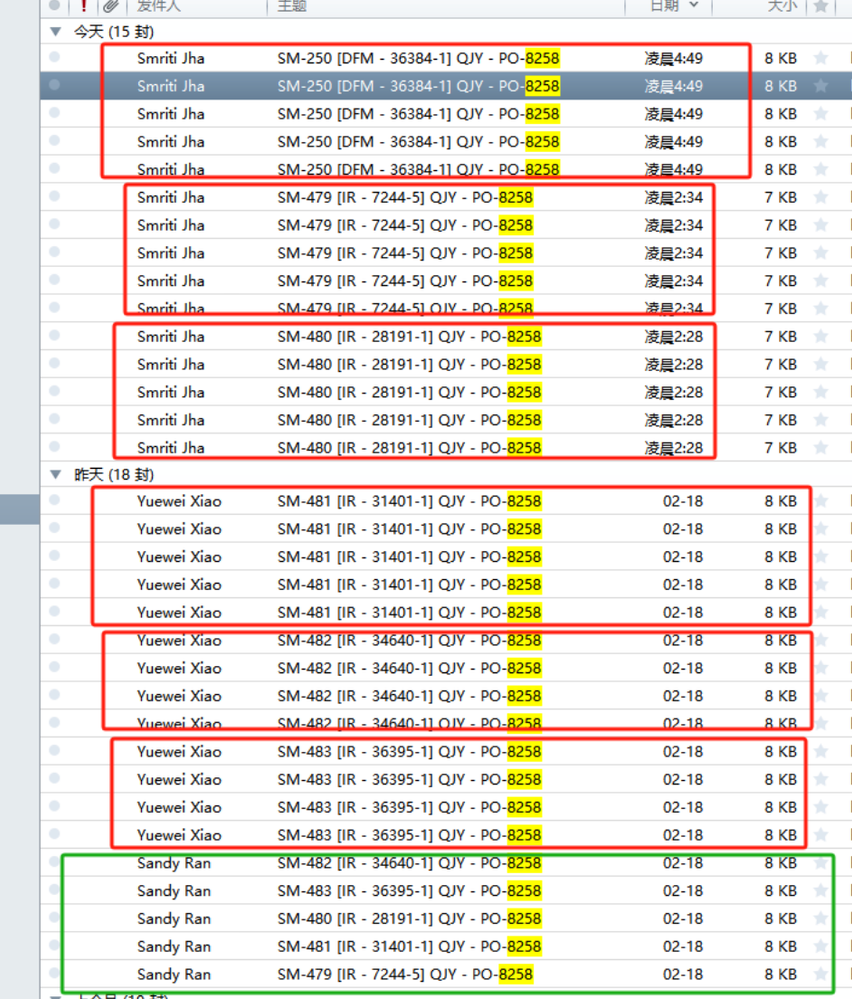The height and width of the screenshot is (999, 852).
Task: Star Sandy Ran's SM-480 email
Action: pos(821,919)
